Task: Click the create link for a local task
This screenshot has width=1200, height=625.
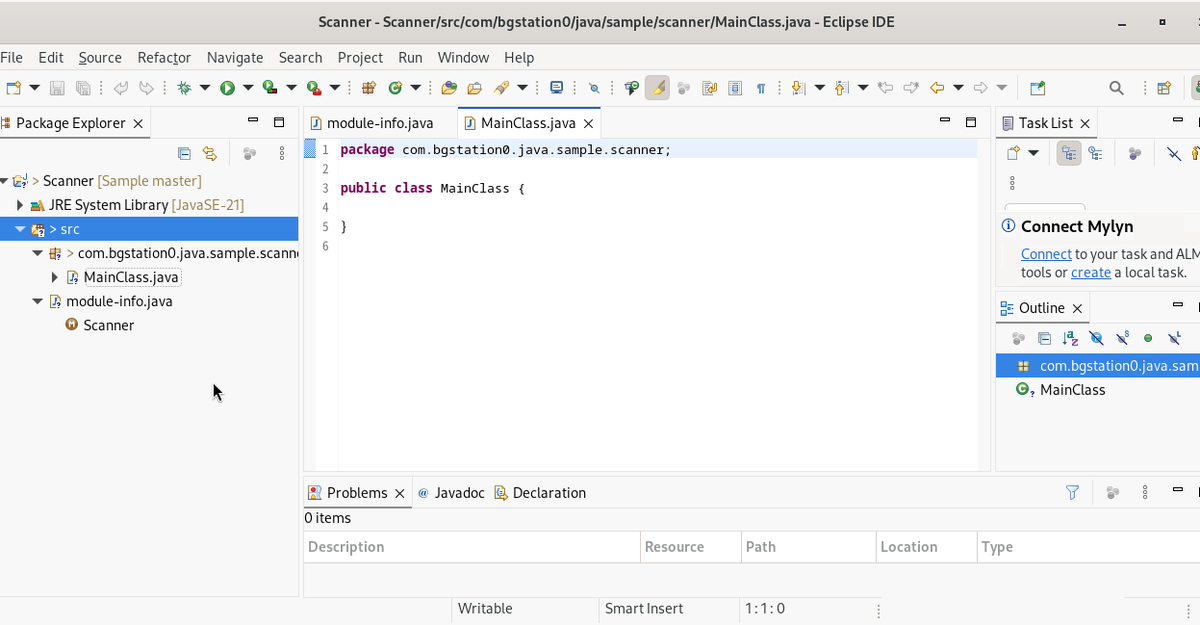Action: pyautogui.click(x=1090, y=272)
